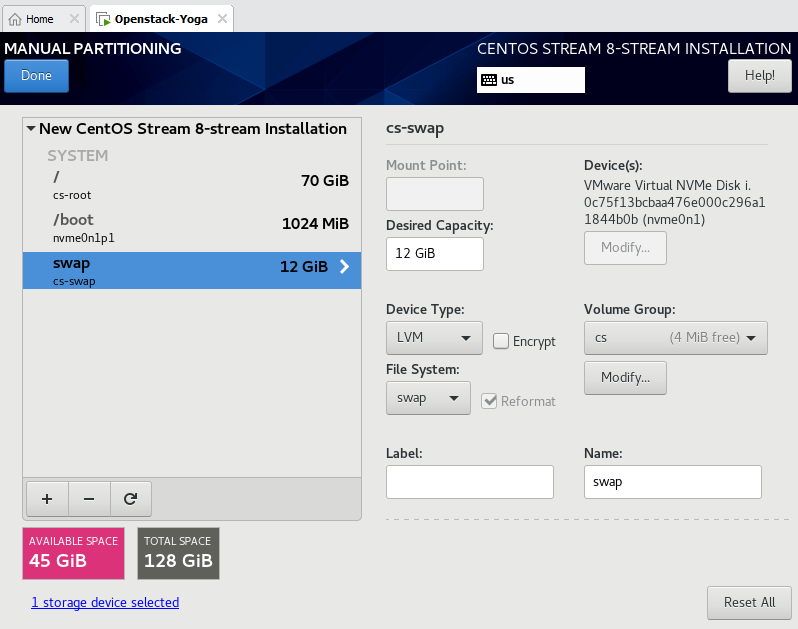Click the 70 GiB size value
The width and height of the screenshot is (798, 629).
(325, 181)
